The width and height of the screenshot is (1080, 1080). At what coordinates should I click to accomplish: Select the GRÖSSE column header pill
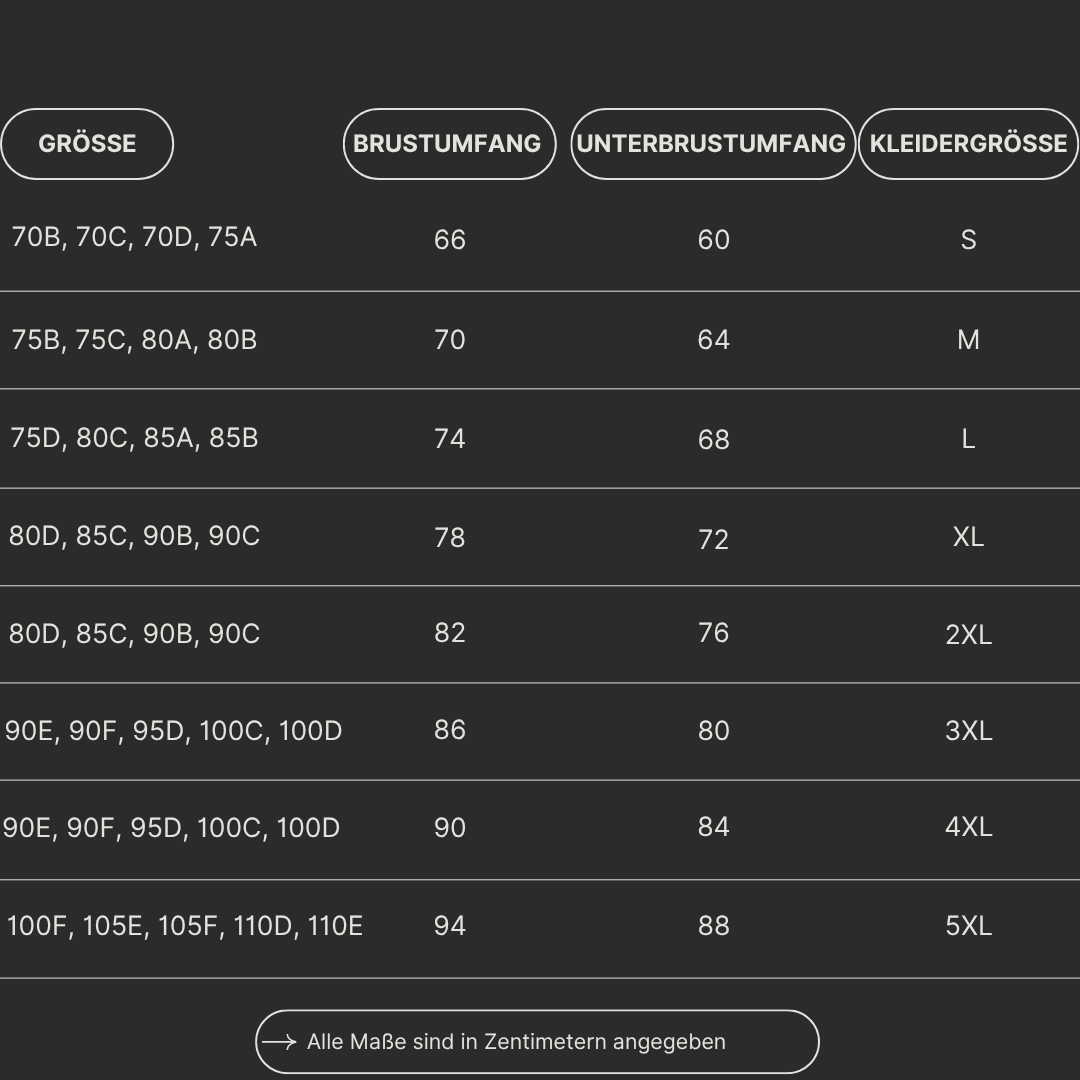[87, 144]
